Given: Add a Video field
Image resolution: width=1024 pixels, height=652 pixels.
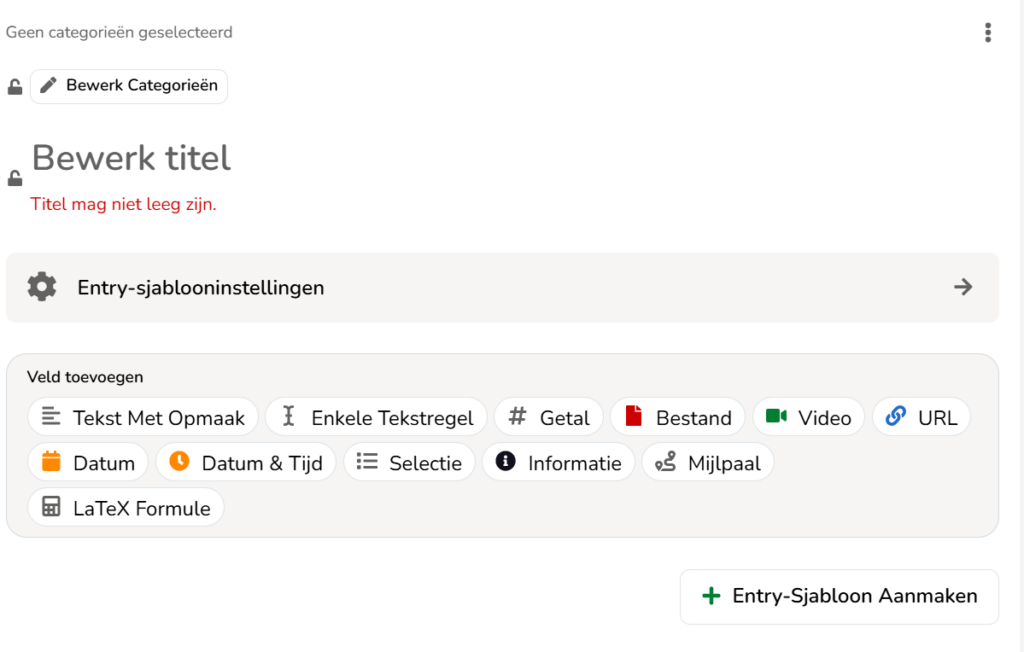Looking at the screenshot, I should tap(808, 417).
